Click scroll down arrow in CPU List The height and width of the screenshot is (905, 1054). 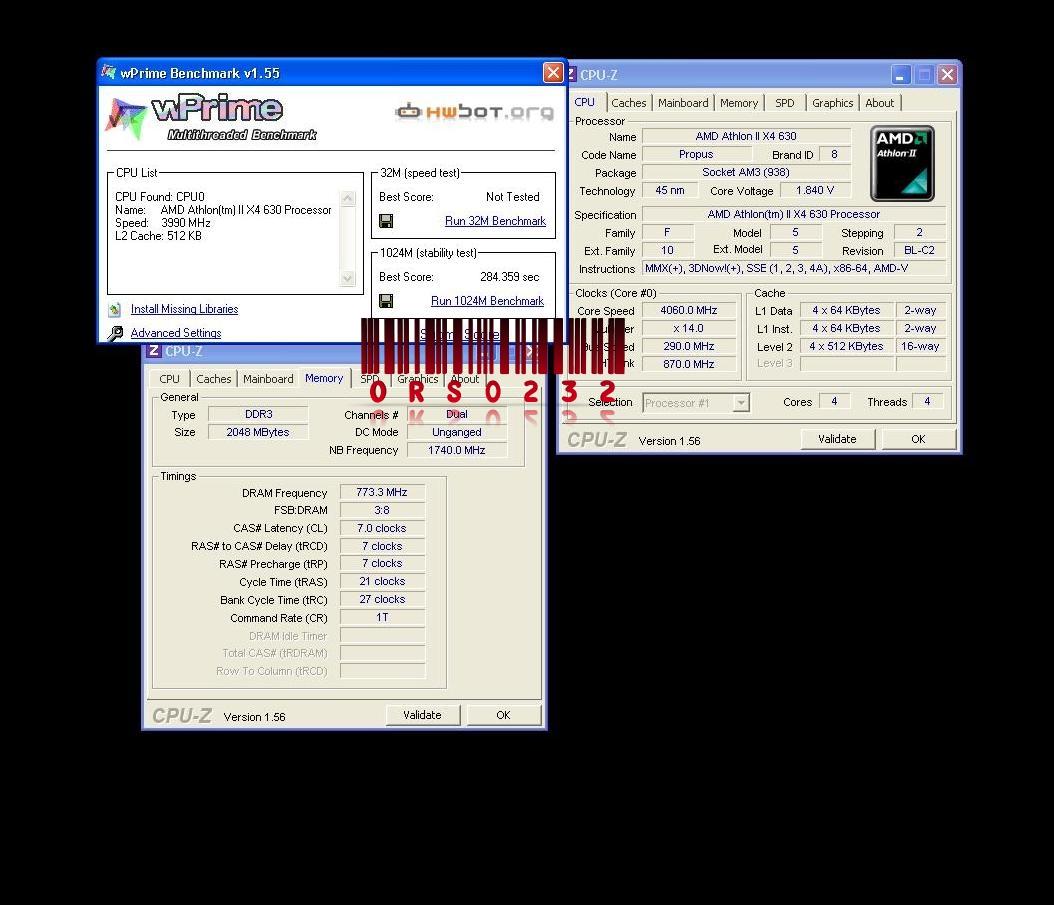point(348,278)
